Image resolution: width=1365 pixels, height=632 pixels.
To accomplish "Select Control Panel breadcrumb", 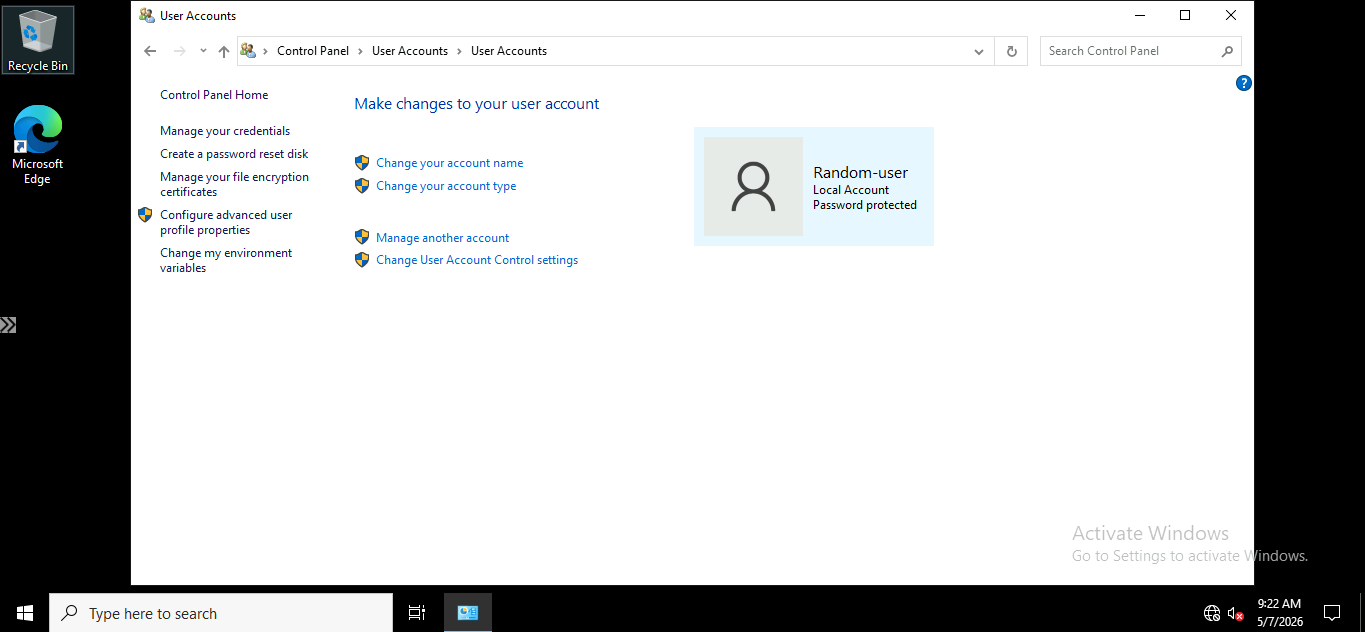I will click(313, 51).
